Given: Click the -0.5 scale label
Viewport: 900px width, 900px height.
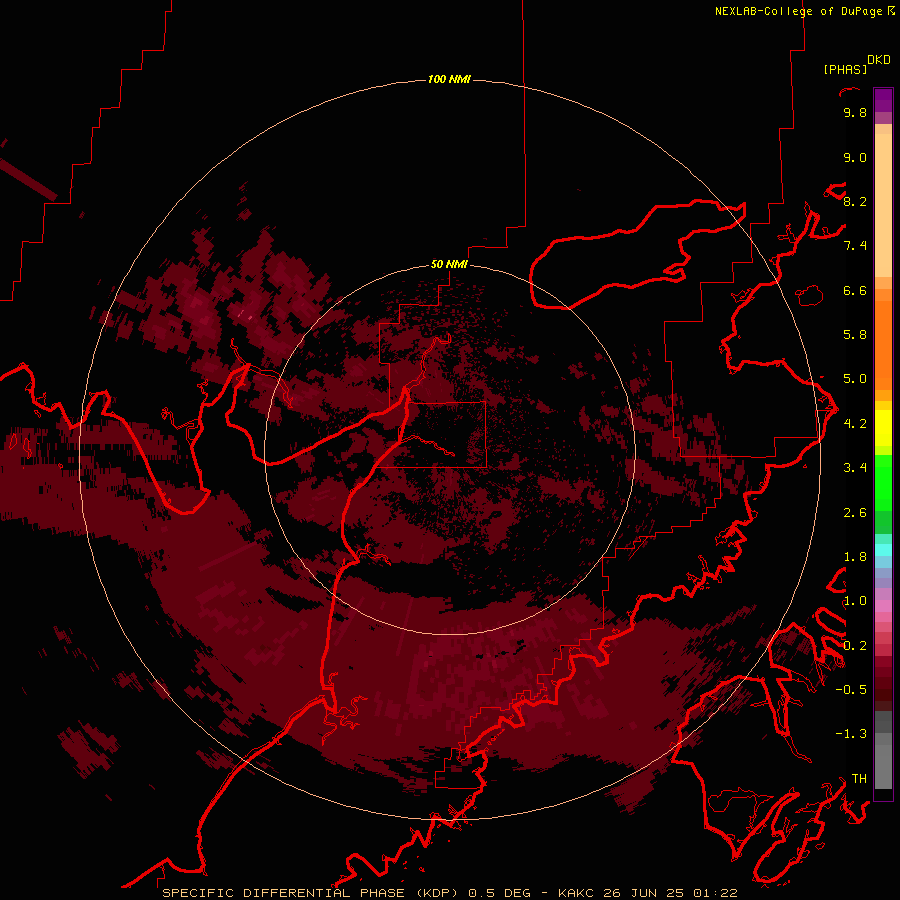Looking at the screenshot, I should coord(851,690).
